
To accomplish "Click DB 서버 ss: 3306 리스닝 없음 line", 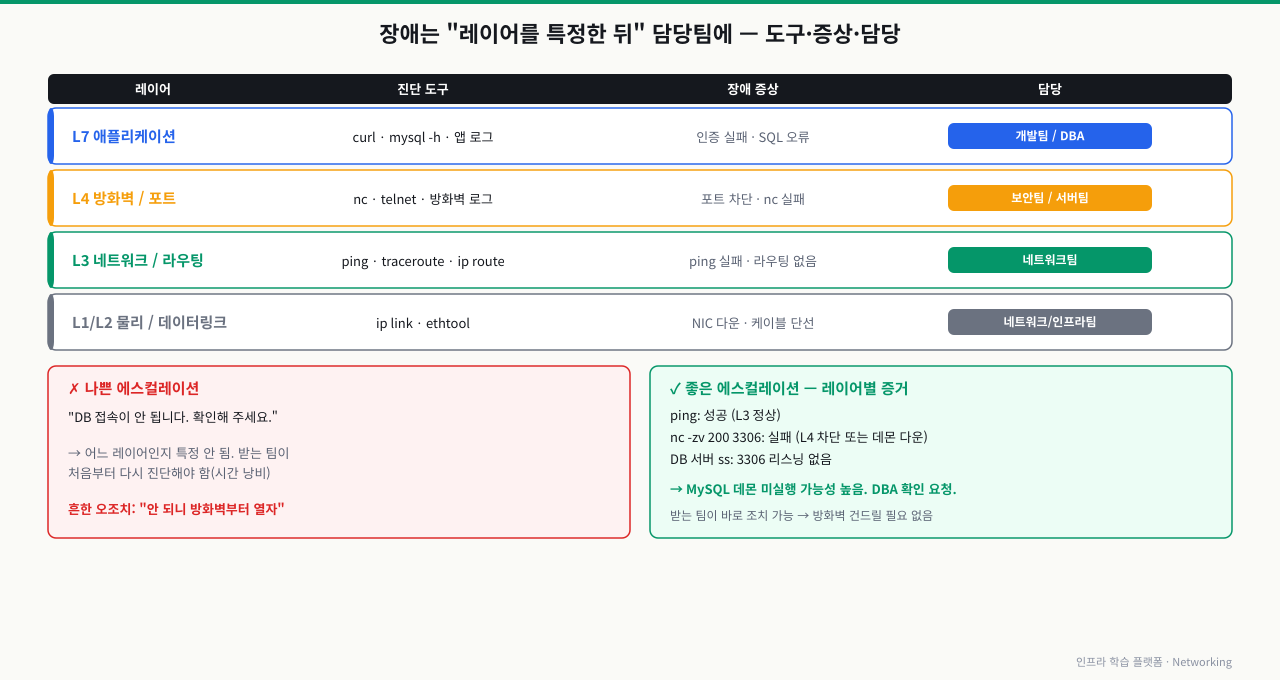I will (x=751, y=459).
